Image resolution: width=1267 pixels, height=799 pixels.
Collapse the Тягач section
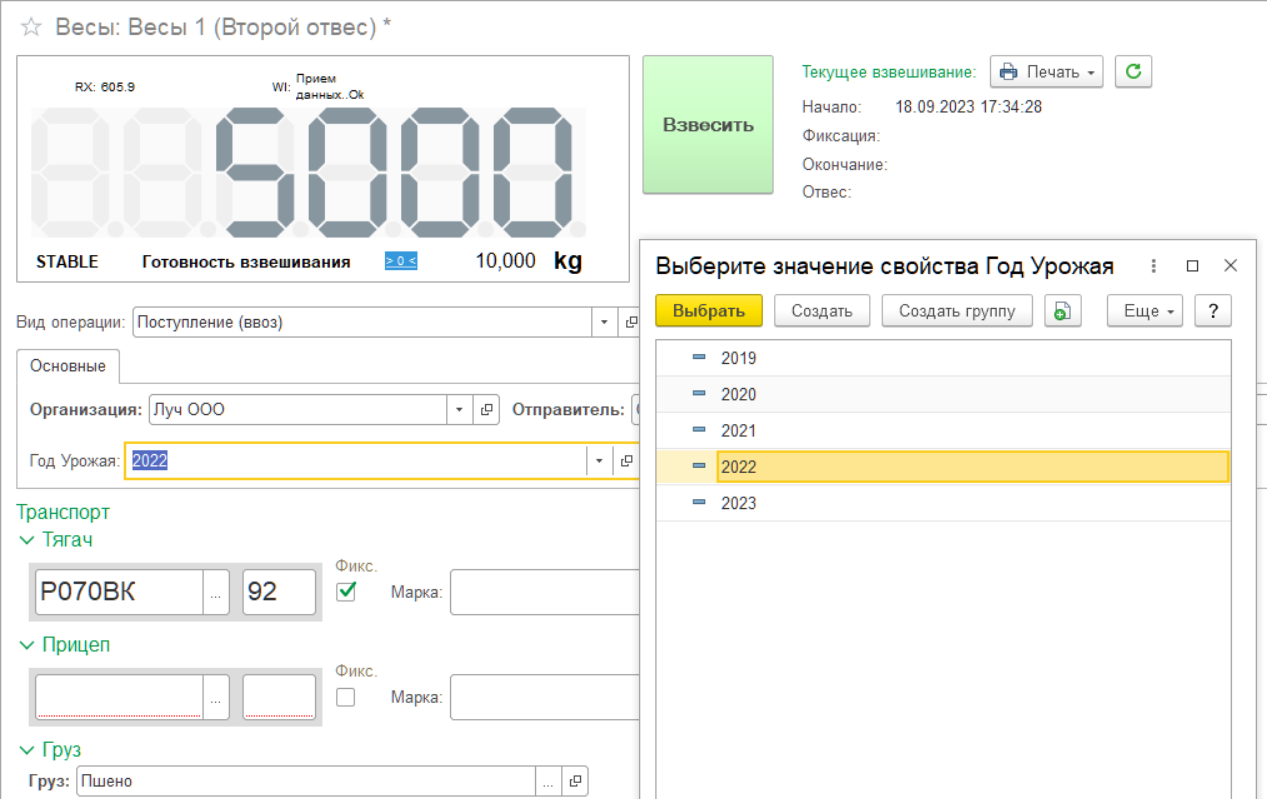click(27, 540)
